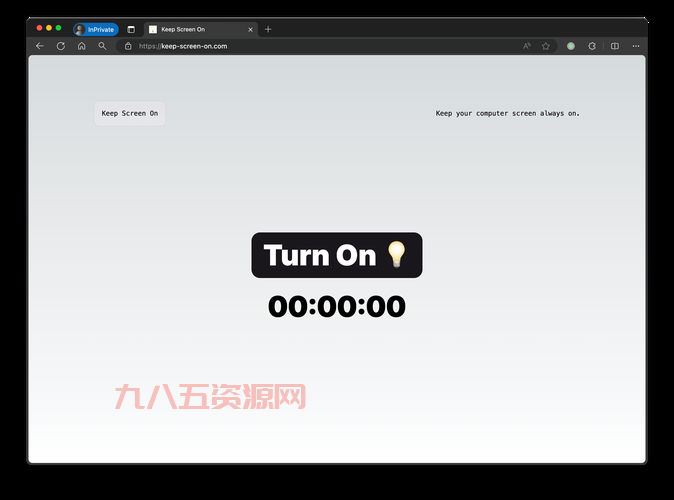Close the Keep Screen On tab

[x=251, y=30]
